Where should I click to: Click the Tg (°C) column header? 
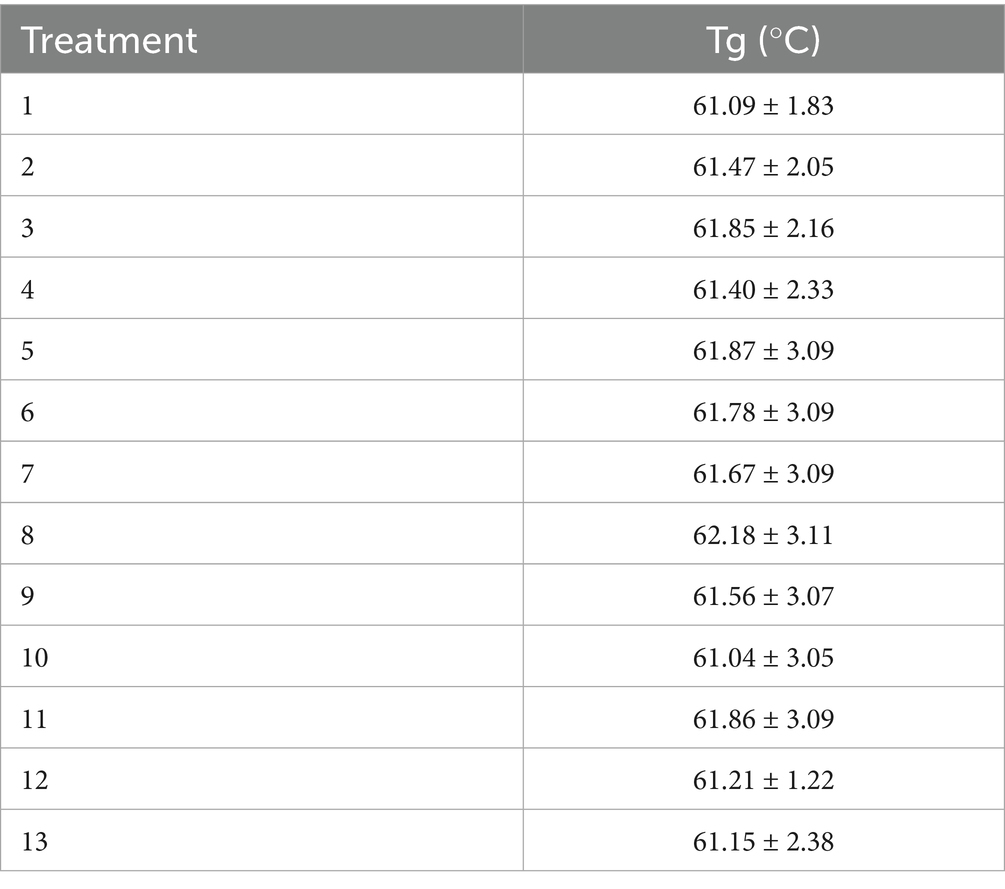coord(763,41)
